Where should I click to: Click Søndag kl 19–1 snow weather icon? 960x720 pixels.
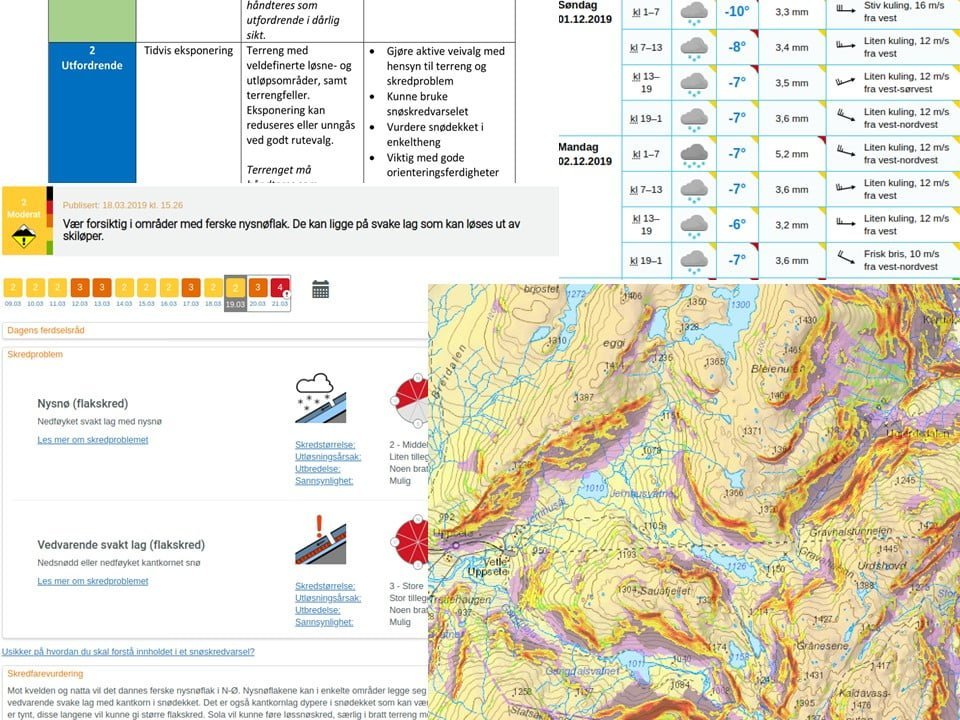pos(694,119)
